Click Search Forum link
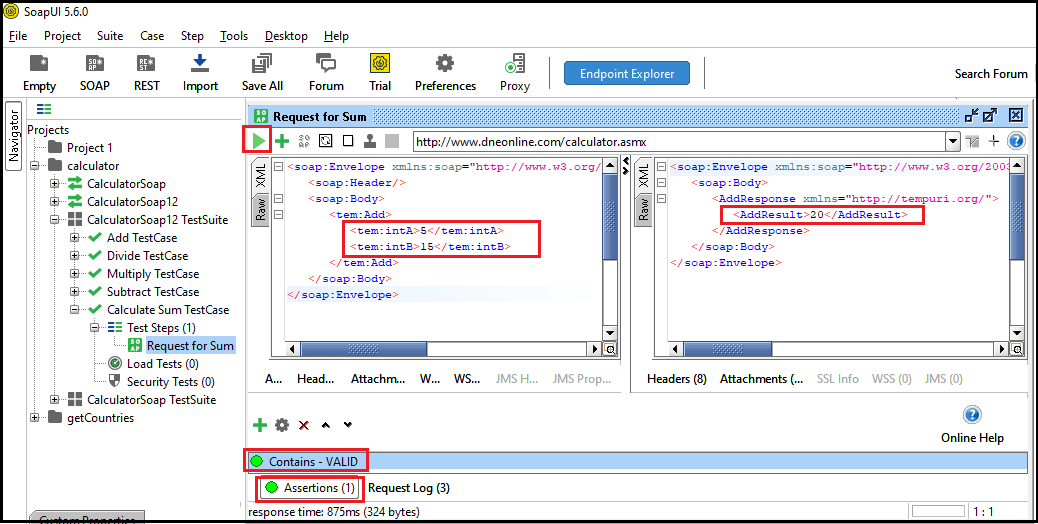The image size is (1038, 524). pyautogui.click(x=991, y=73)
